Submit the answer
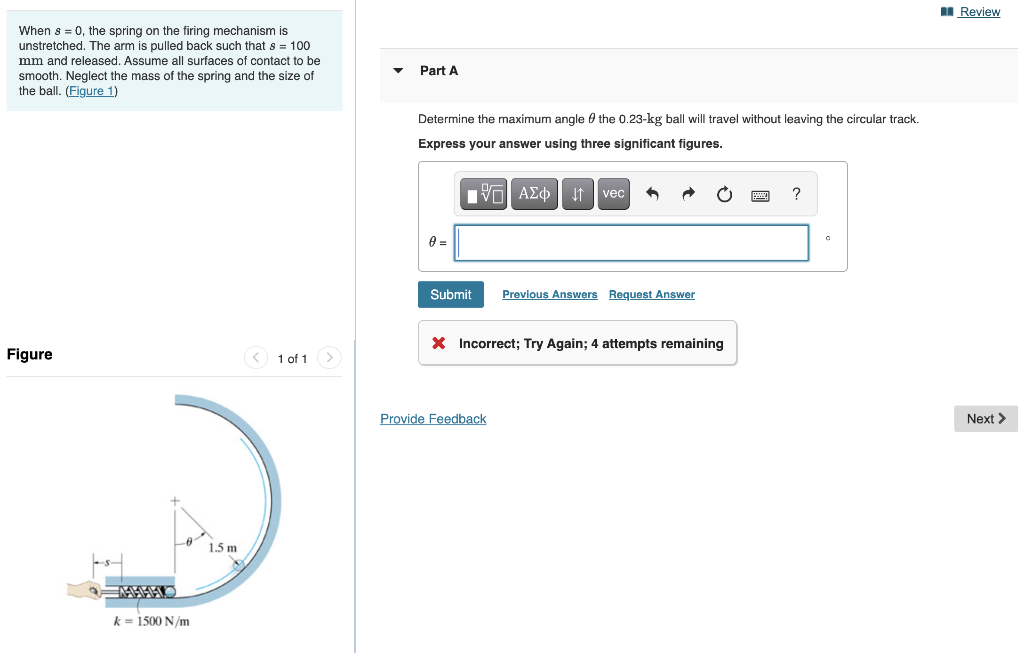 pos(450,294)
